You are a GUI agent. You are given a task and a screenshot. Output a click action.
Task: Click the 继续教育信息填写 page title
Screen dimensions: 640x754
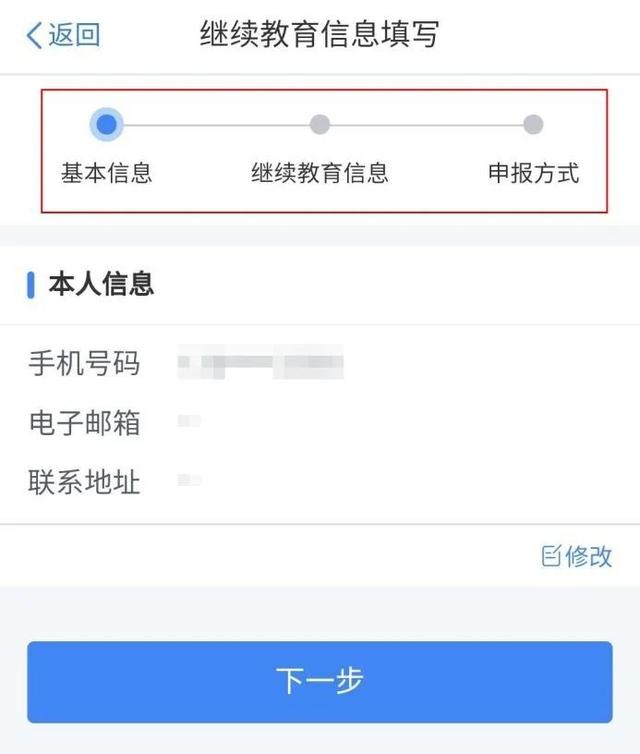(x=320, y=34)
